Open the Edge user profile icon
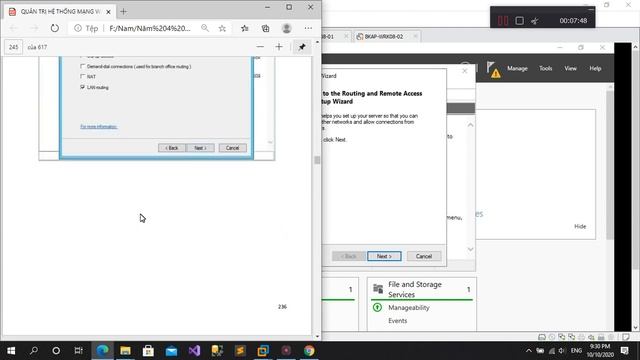The image size is (640, 360). click(287, 28)
